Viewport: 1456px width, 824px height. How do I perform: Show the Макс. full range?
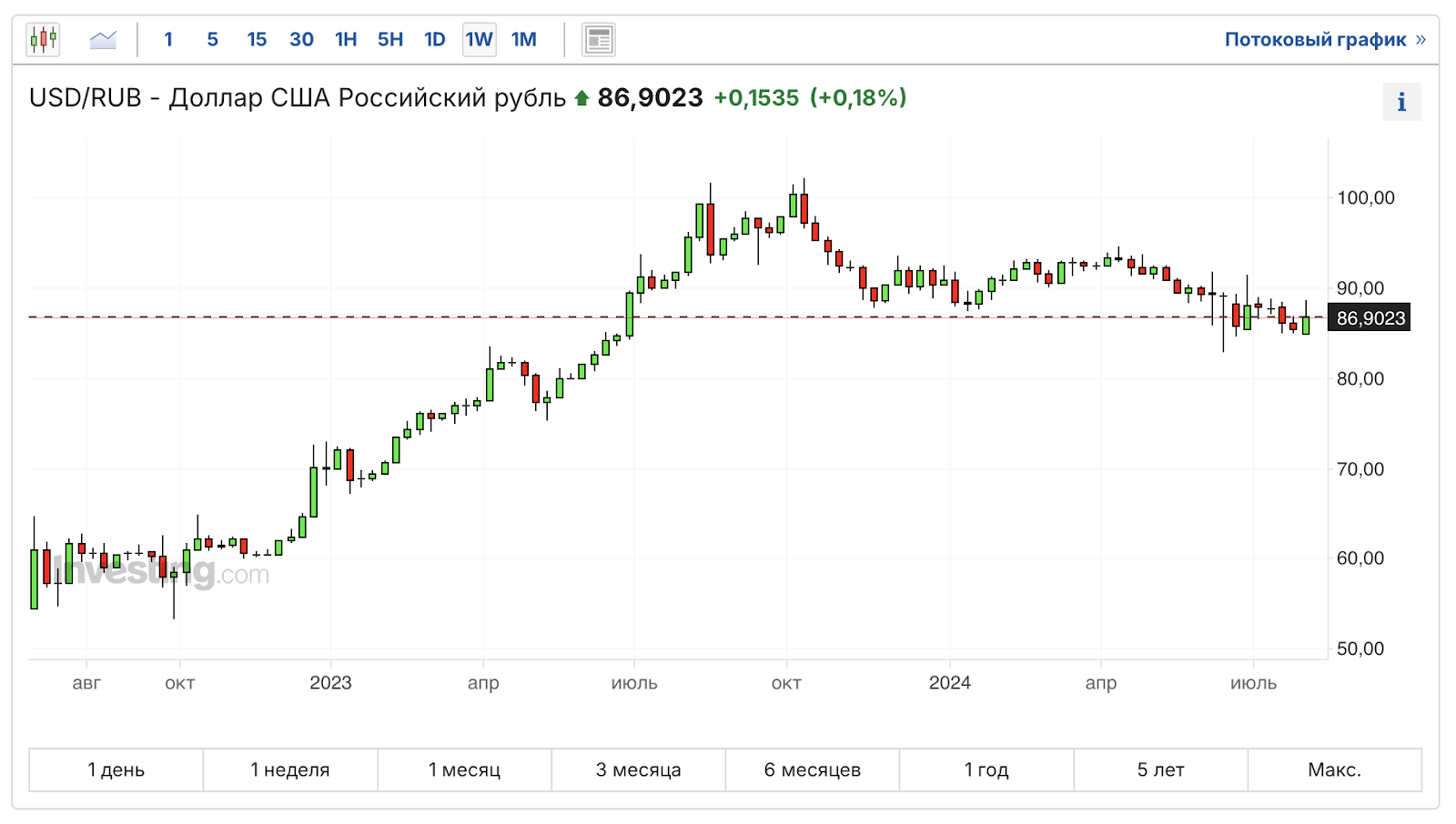pyautogui.click(x=1335, y=770)
